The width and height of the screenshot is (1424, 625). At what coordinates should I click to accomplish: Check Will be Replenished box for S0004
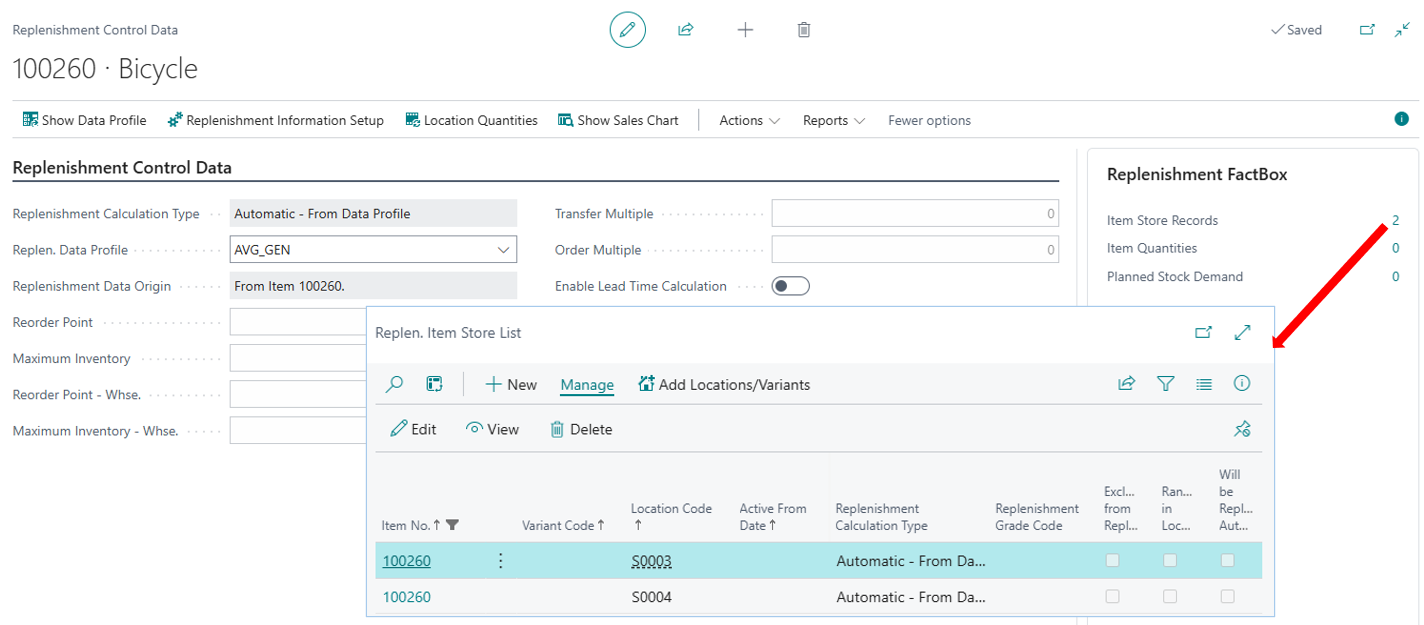1227,597
